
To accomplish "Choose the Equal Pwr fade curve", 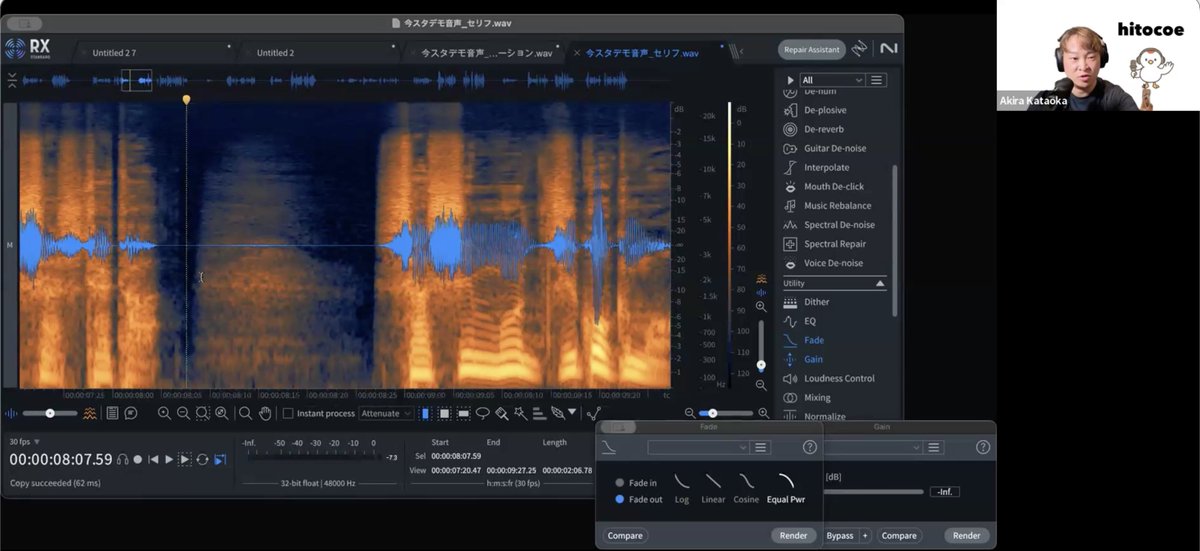I will tap(787, 488).
